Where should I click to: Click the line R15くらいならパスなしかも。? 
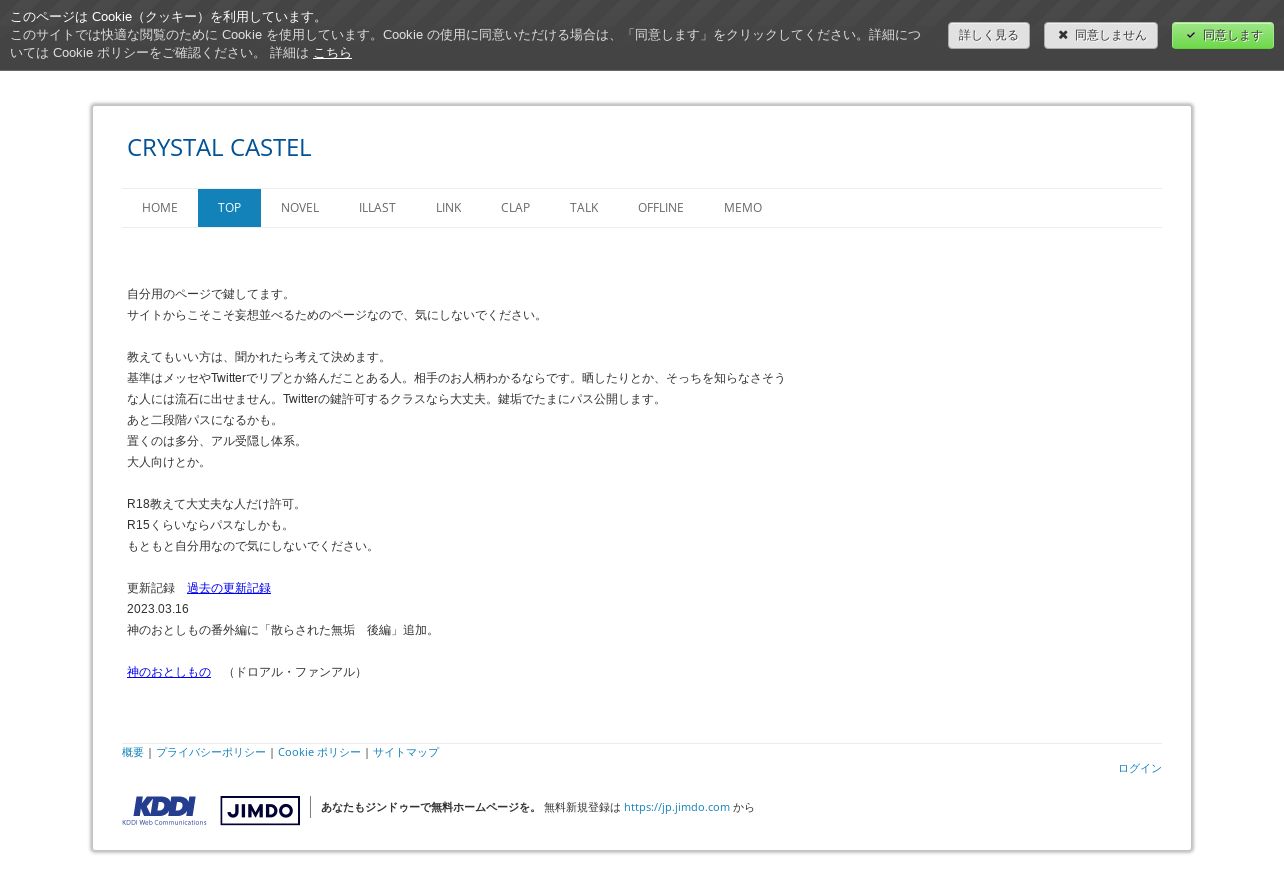210,525
